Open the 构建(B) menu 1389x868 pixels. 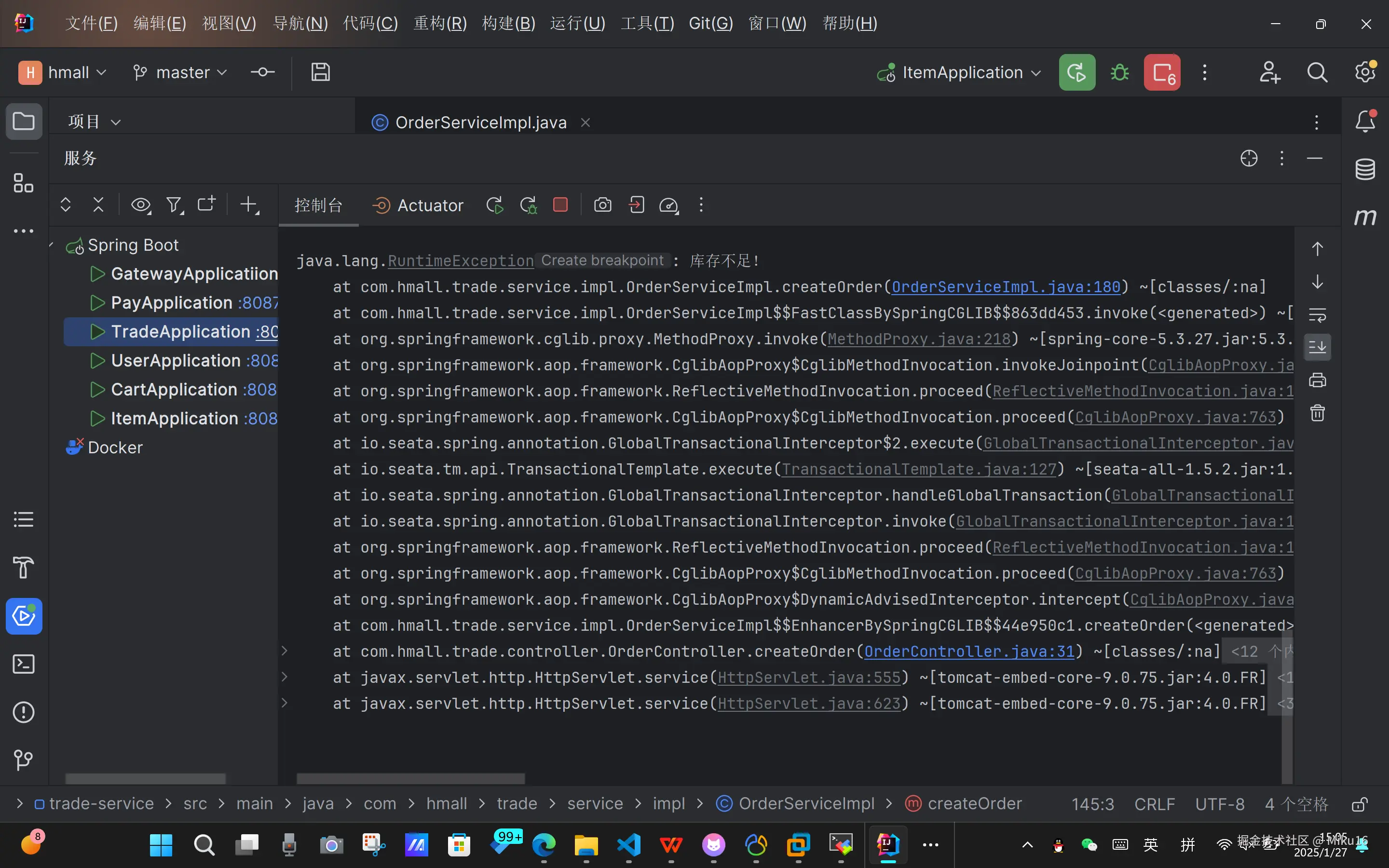point(508,24)
